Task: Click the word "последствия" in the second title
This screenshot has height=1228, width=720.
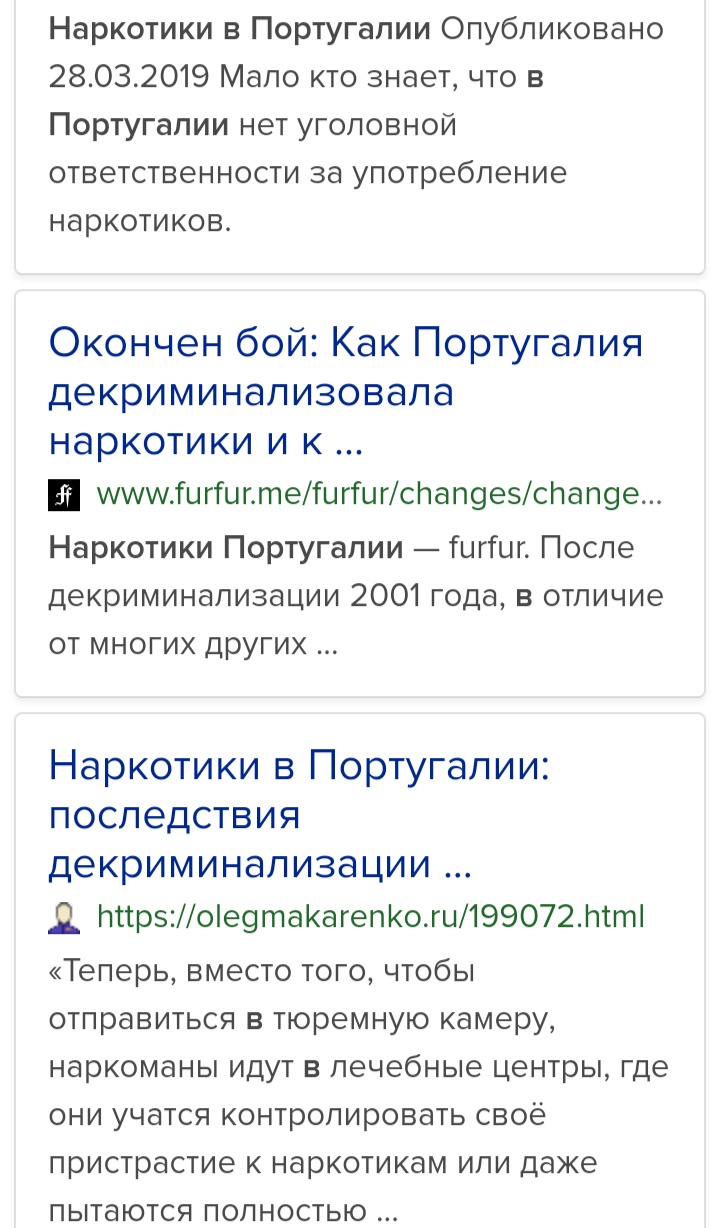Action: [x=174, y=815]
